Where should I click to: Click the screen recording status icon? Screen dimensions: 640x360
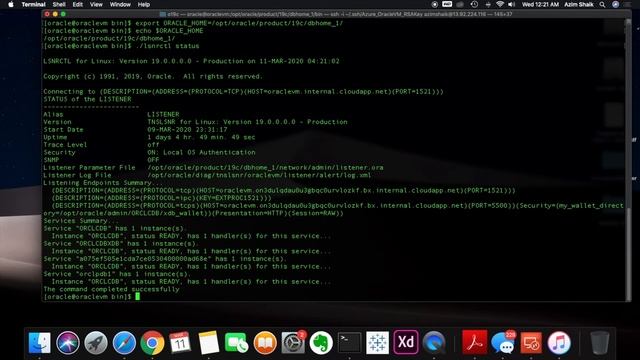pos(435,4)
